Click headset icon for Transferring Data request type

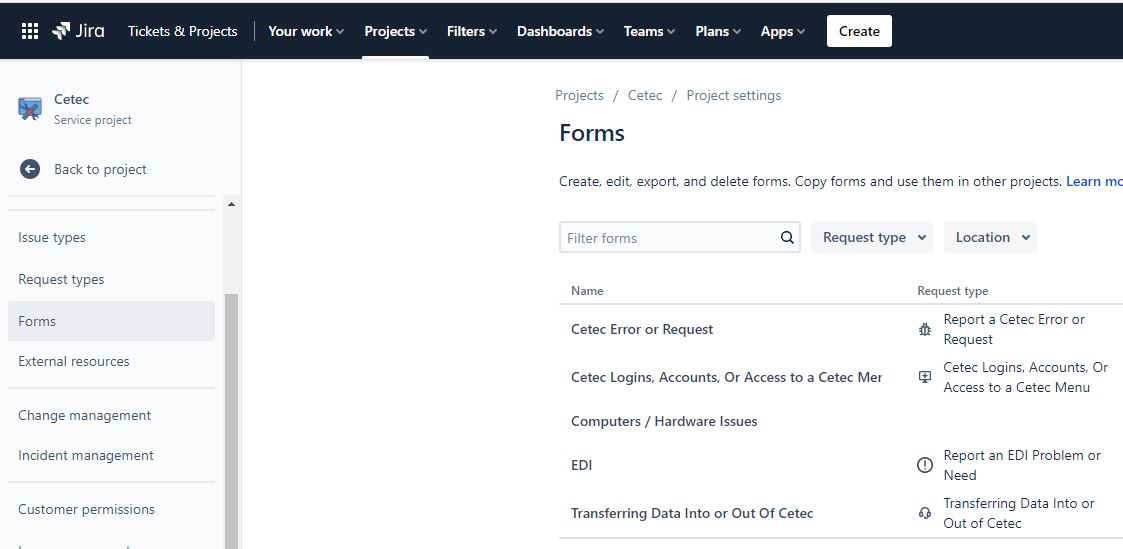(925, 513)
